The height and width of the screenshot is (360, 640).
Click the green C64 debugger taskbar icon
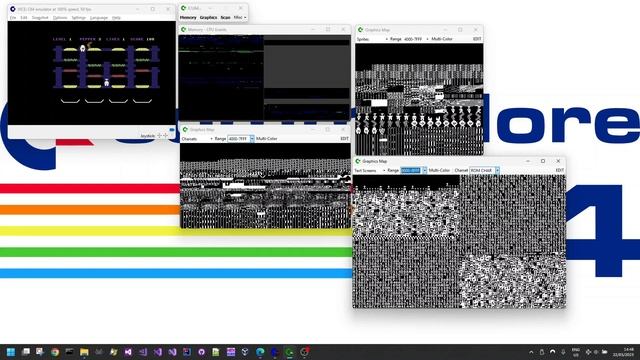click(289, 352)
